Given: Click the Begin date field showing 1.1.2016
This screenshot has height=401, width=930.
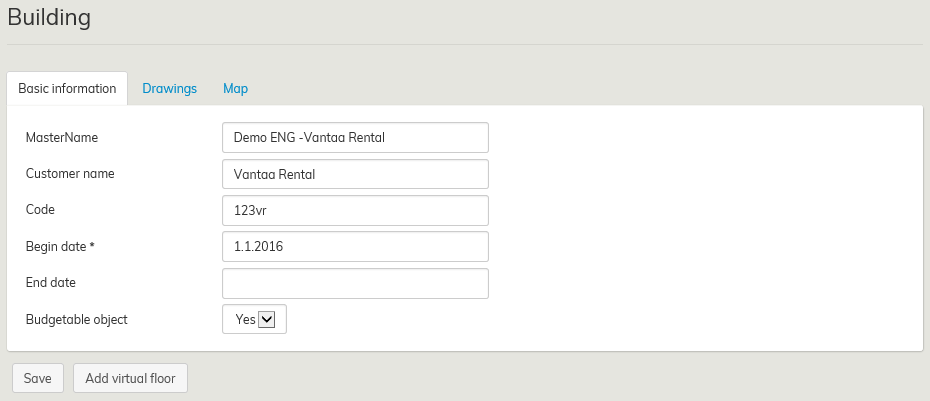Looking at the screenshot, I should [355, 246].
